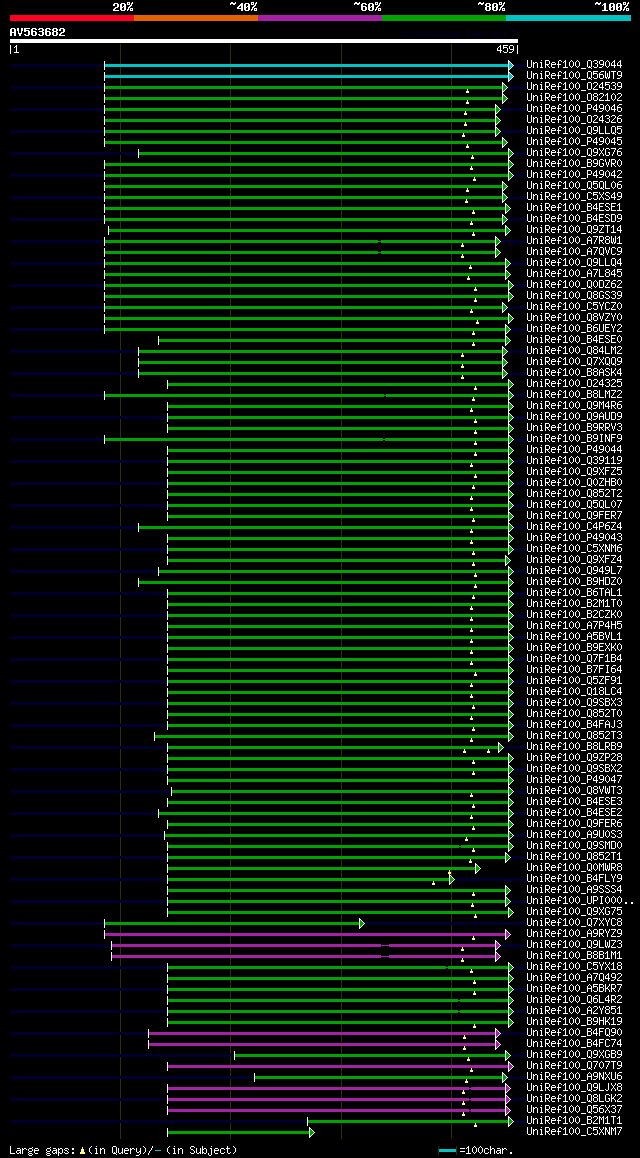640x1158 pixels.
Task: Select the UniRef100_B6TAL1 label
Action: coord(574,593)
